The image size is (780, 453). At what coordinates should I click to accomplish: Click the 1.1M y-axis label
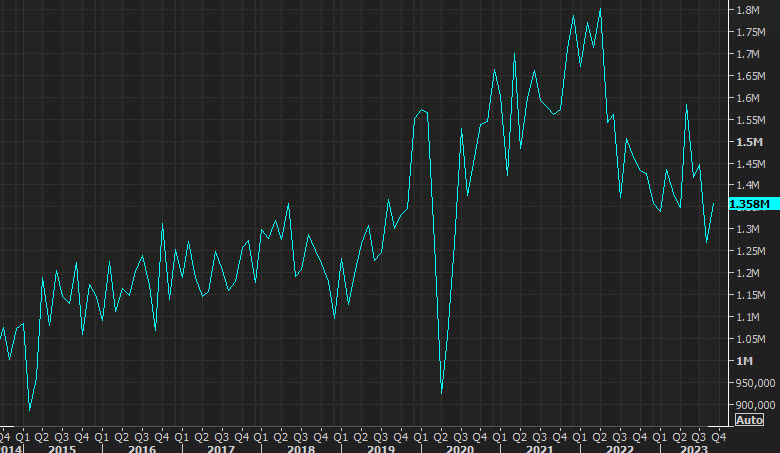(748, 317)
